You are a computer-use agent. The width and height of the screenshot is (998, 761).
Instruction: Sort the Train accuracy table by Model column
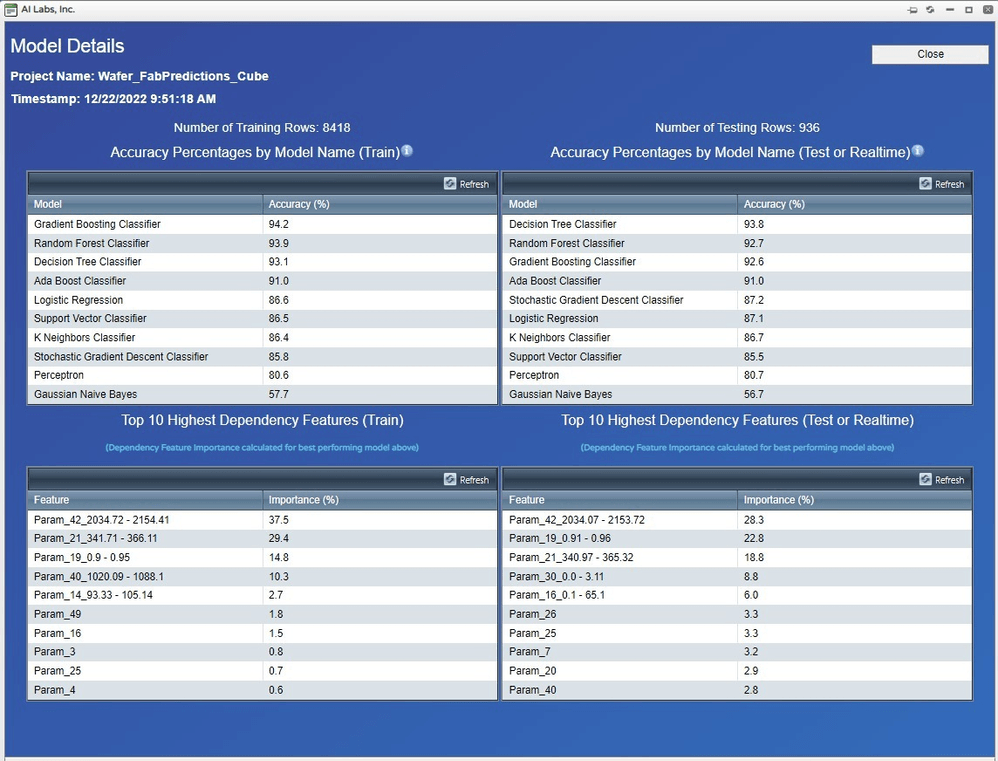click(x=145, y=204)
